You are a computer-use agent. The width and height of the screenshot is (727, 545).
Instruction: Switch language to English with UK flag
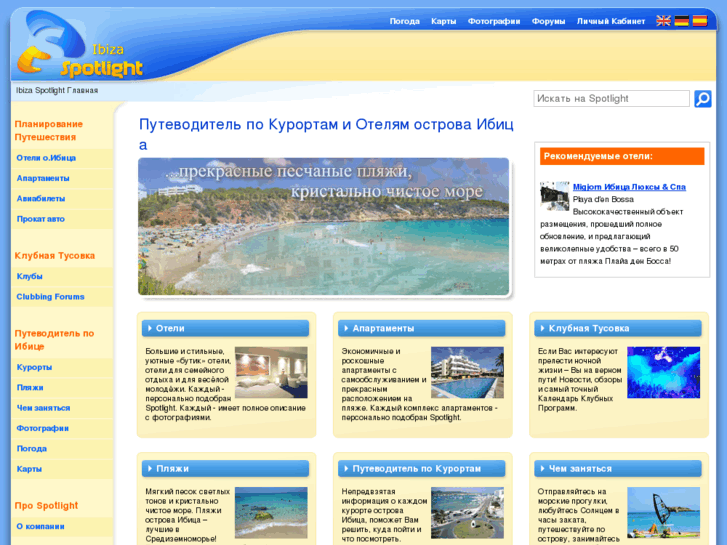[x=663, y=21]
